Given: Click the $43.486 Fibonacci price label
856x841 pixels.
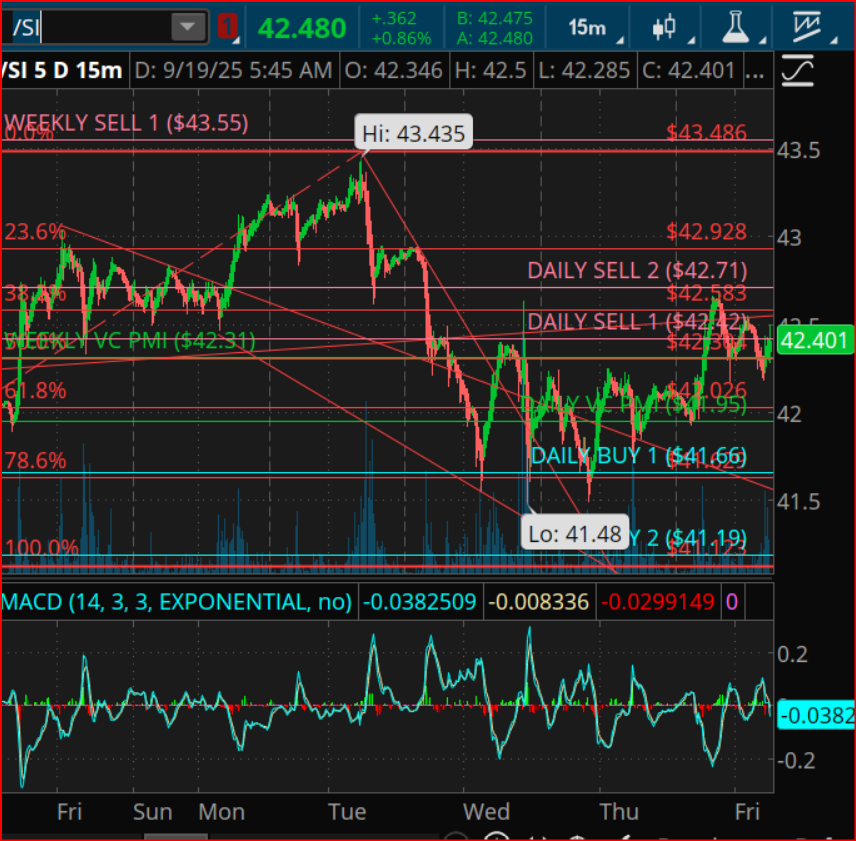Looking at the screenshot, I should pos(706,132).
